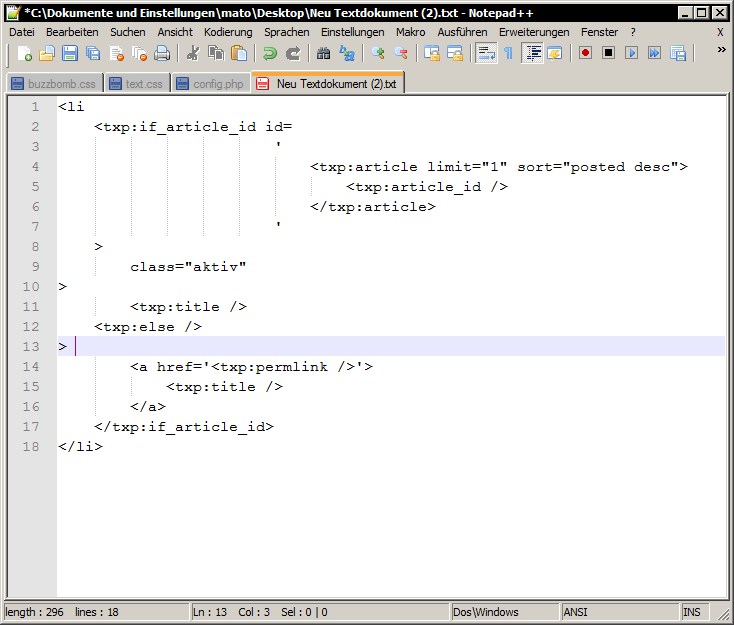This screenshot has height=625, width=734.
Task: Print the document with the printer icon
Action: point(162,53)
